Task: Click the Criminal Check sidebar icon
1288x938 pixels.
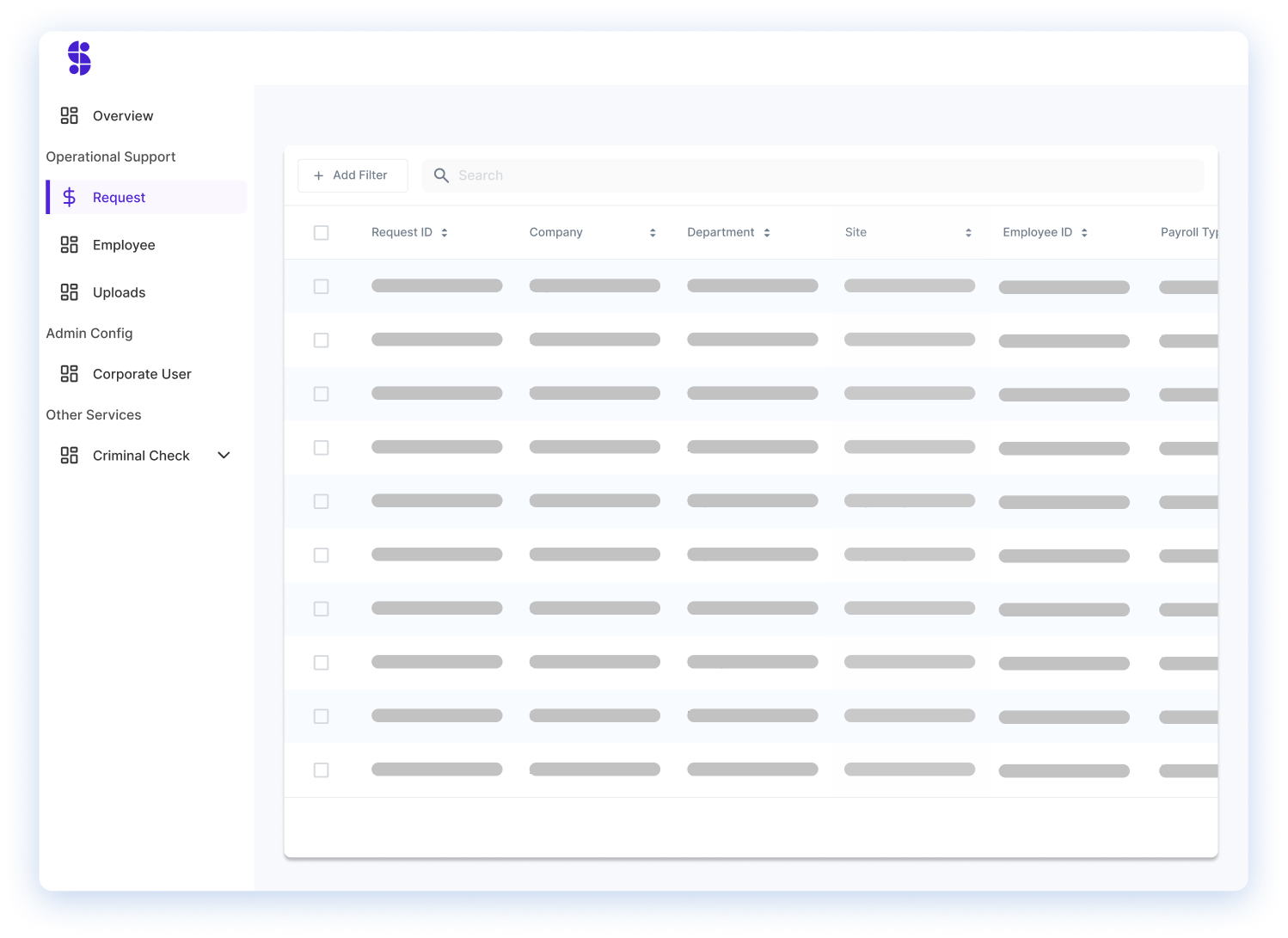Action: click(70, 456)
